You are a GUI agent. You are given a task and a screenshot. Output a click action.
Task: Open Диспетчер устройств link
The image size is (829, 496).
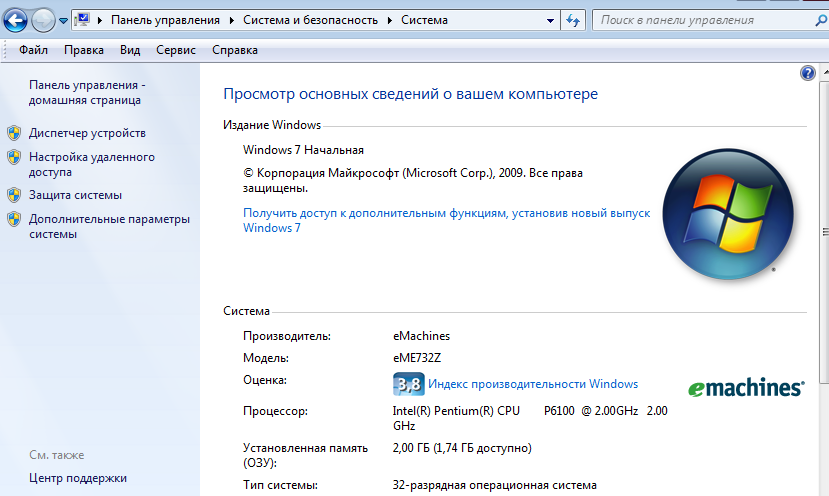click(87, 133)
